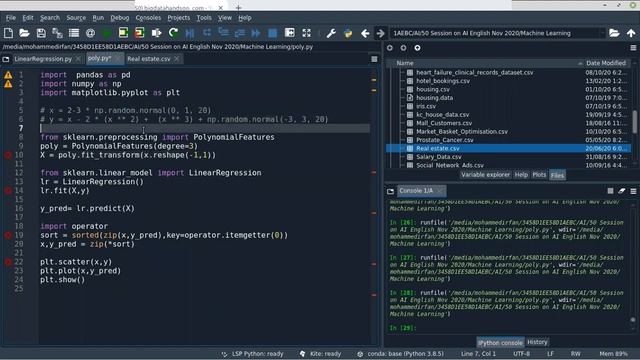
Task: Go to previous folder in the Files pane
Action: (390, 48)
